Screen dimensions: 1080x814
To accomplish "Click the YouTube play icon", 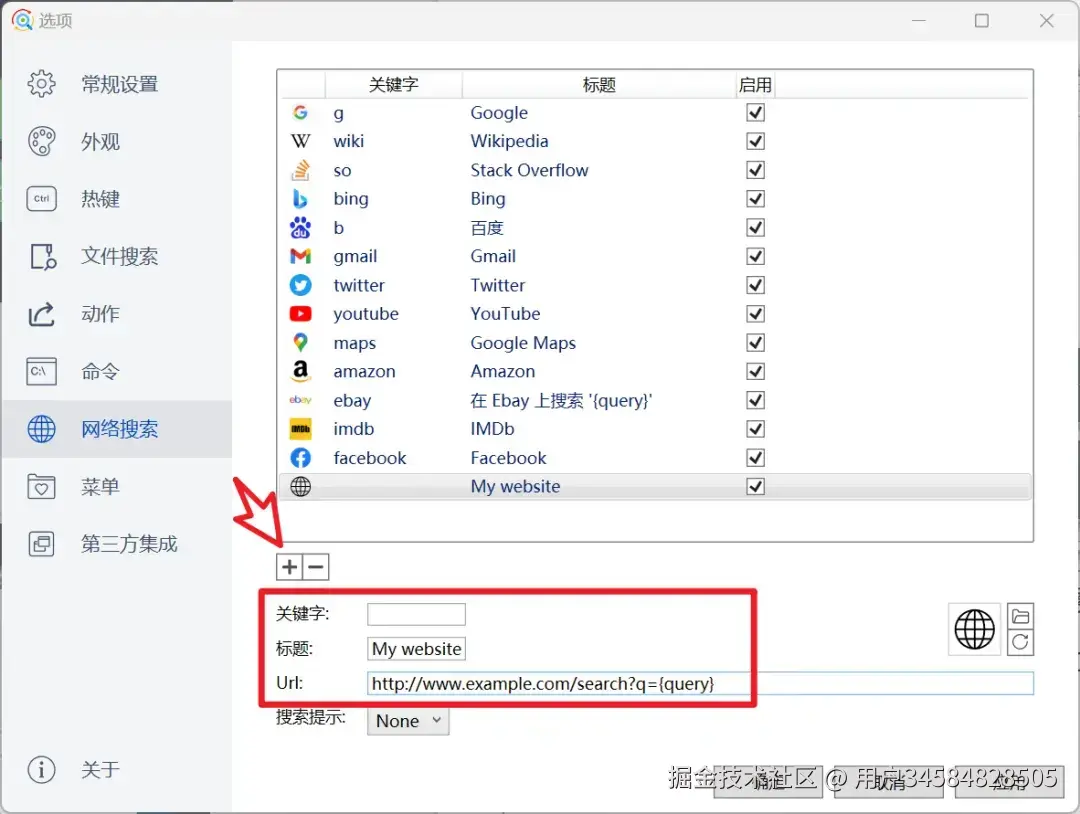I will pyautogui.click(x=300, y=314).
